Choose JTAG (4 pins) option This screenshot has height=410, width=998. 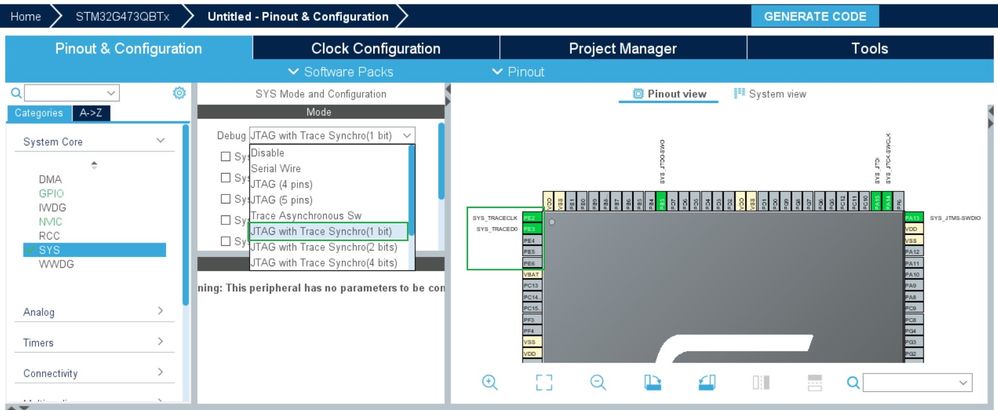[281, 184]
